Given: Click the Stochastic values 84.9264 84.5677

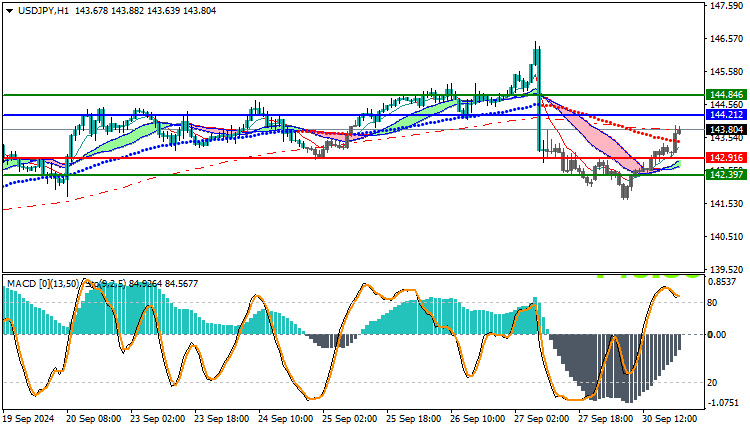Looking at the screenshot, I should [164, 284].
